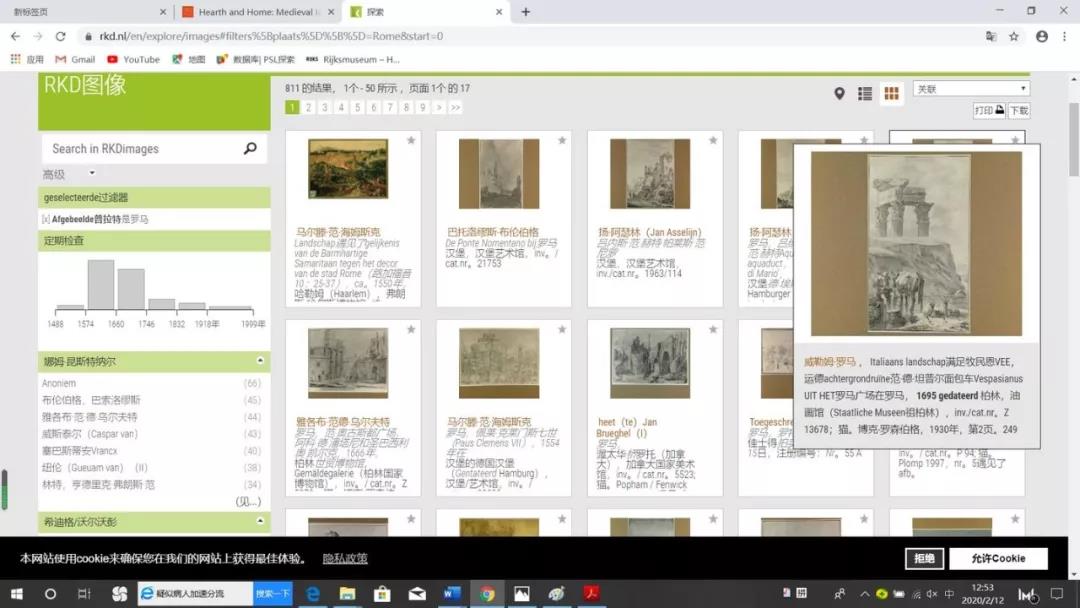This screenshot has width=1080, height=608.
Task: Open the sort order dropdown
Action: pyautogui.click(x=970, y=89)
